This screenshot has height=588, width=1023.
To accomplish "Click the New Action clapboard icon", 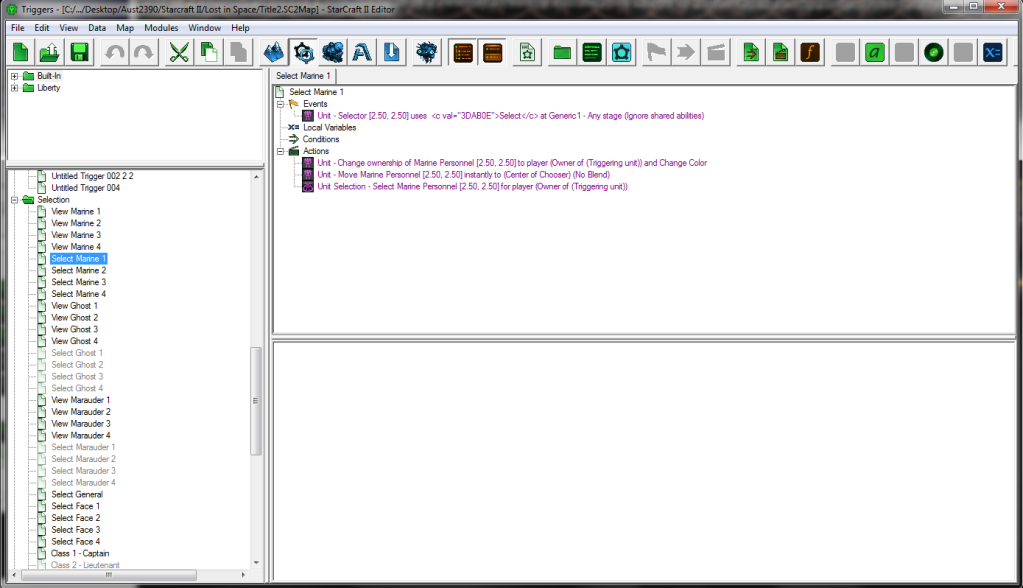I will coord(716,52).
